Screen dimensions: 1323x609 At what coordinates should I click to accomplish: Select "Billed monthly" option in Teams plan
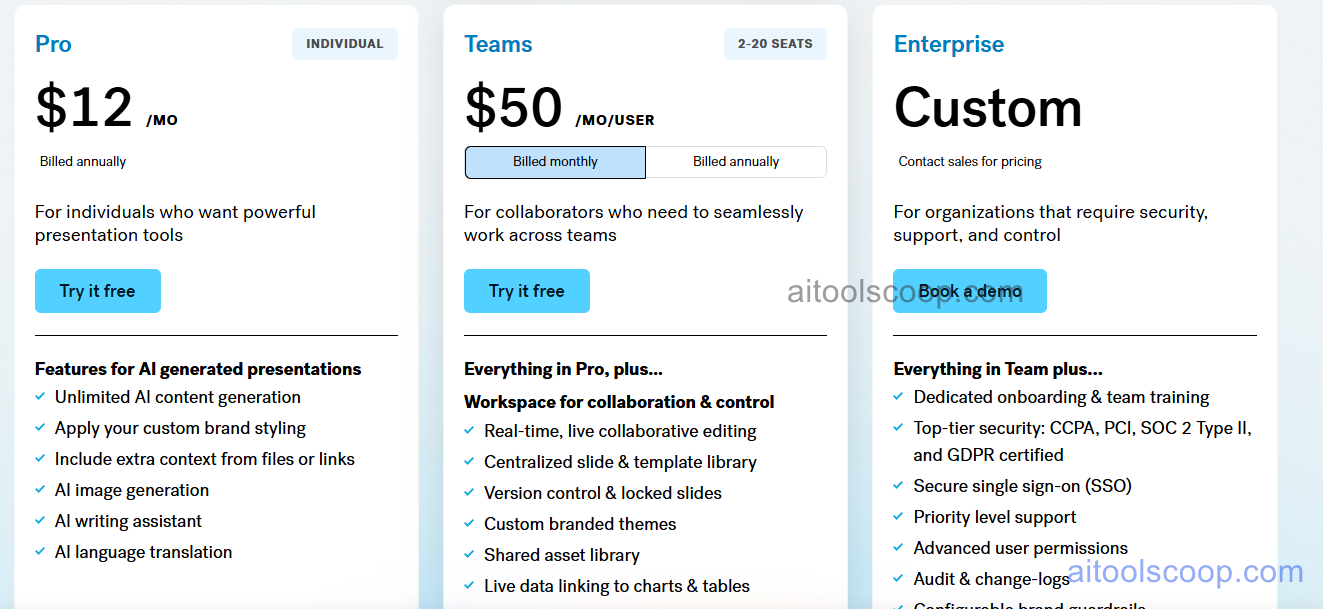pos(555,162)
